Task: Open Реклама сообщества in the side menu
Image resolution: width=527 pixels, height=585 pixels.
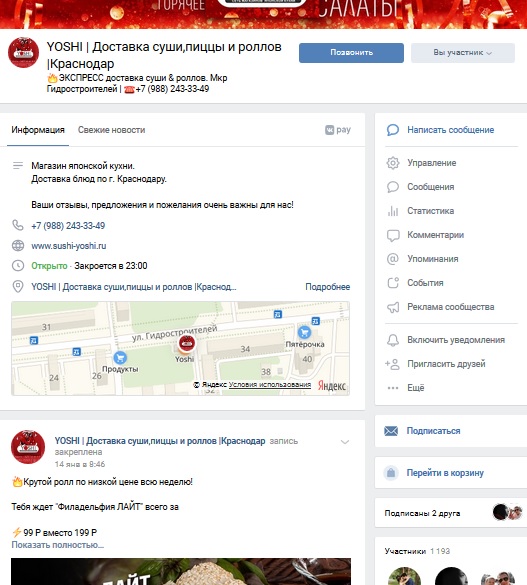Action: [x=451, y=307]
